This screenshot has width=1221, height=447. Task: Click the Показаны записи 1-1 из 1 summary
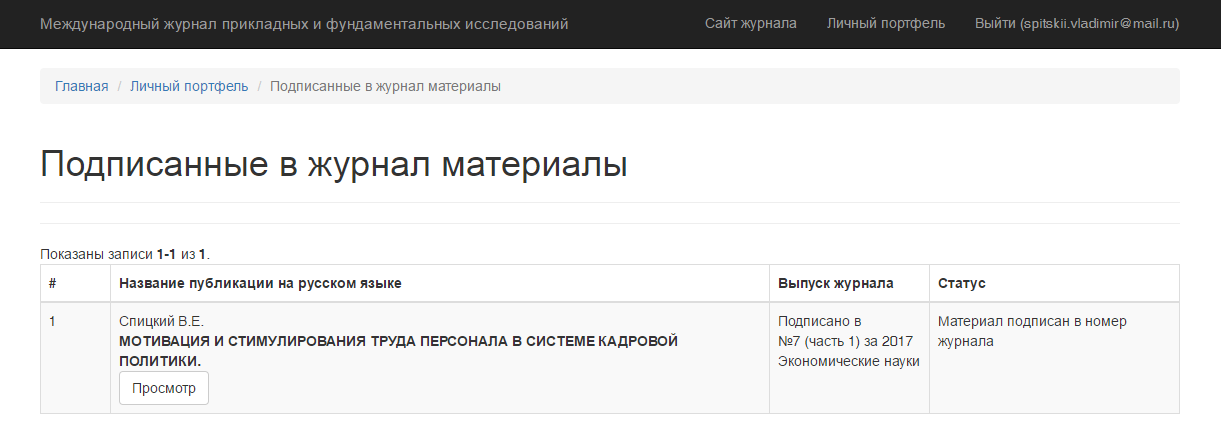tap(125, 254)
